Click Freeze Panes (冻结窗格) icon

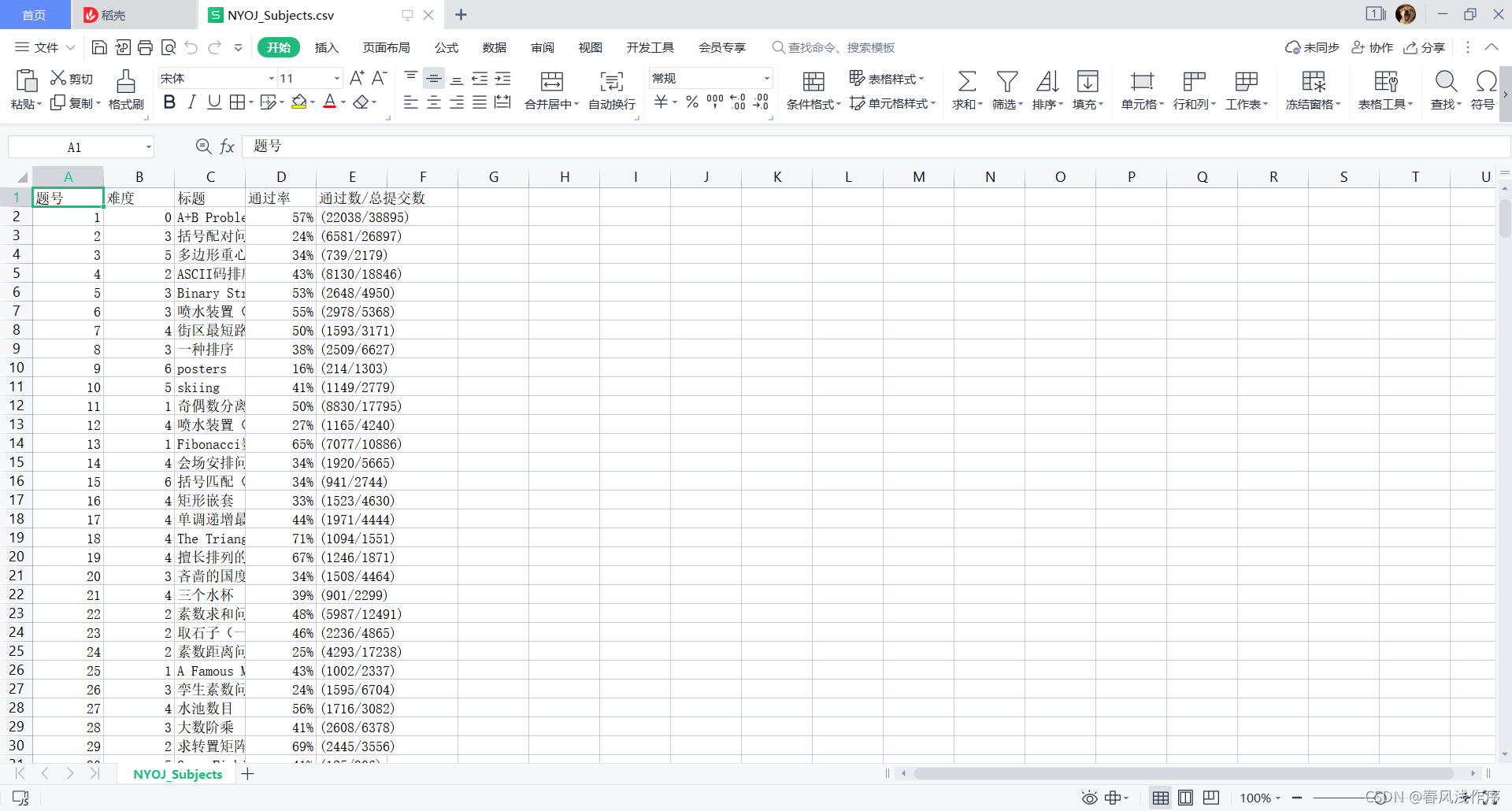tap(1314, 81)
